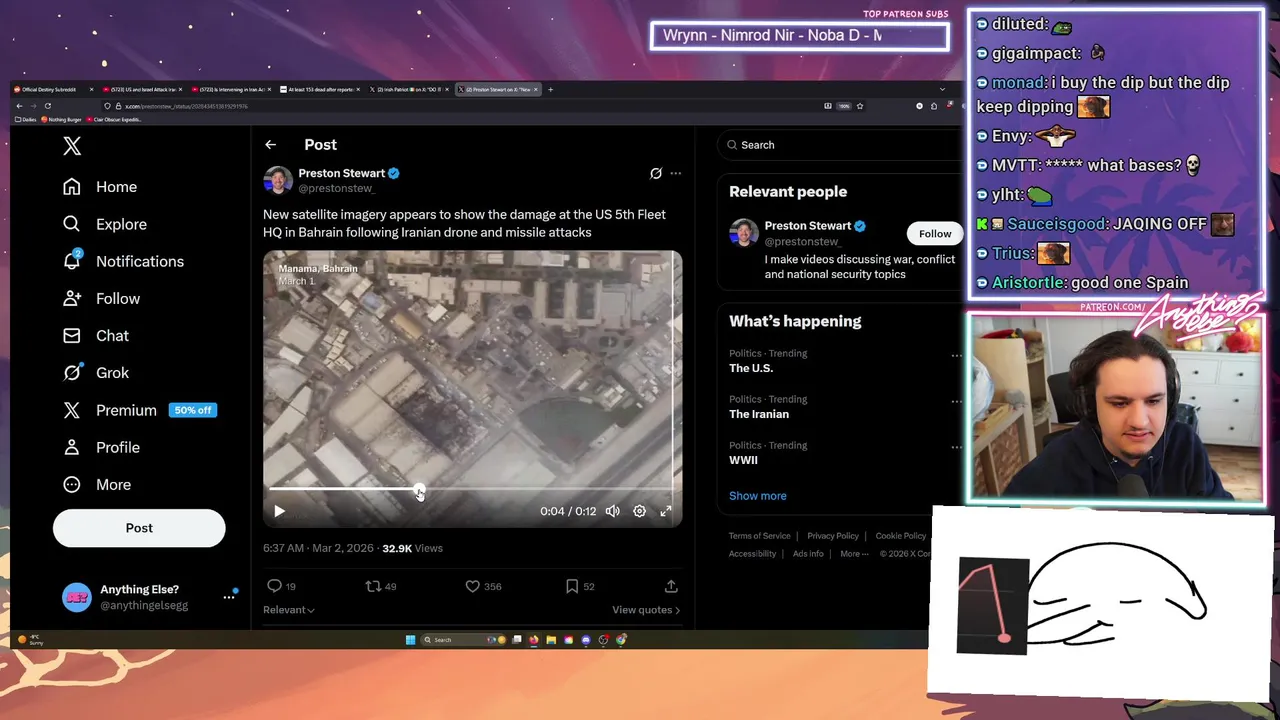This screenshot has width=1280, height=720.
Task: Like the post with the heart icon
Action: pyautogui.click(x=473, y=586)
